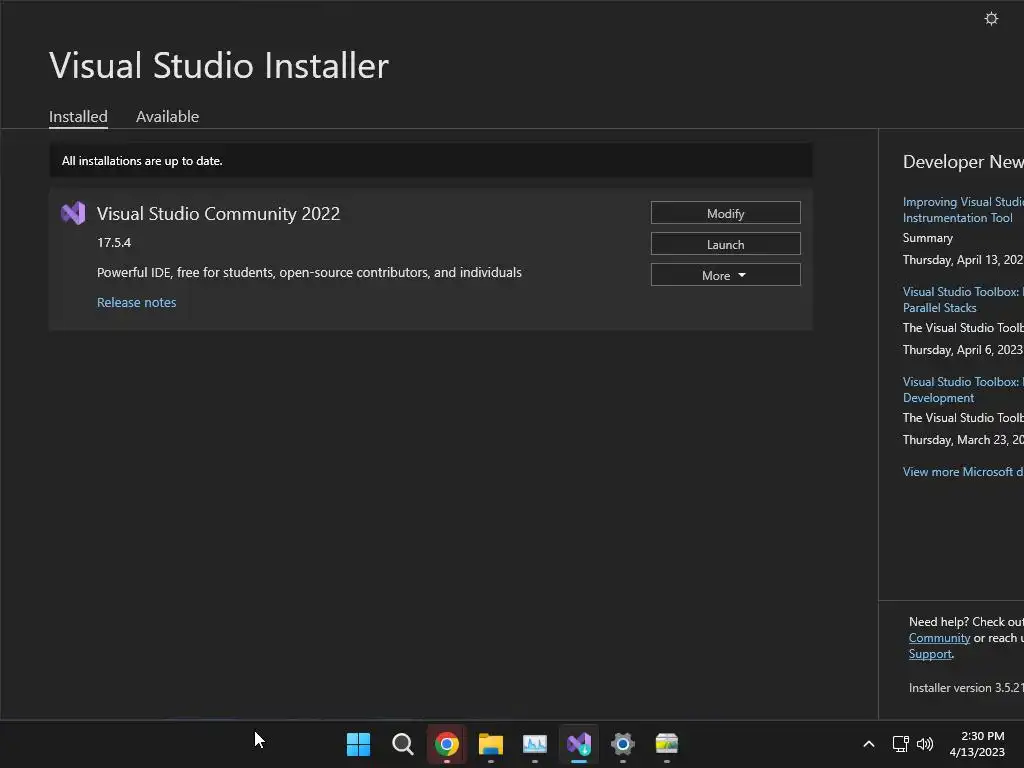Show hidden system tray icons
Image resolution: width=1024 pixels, height=768 pixels.
869,744
